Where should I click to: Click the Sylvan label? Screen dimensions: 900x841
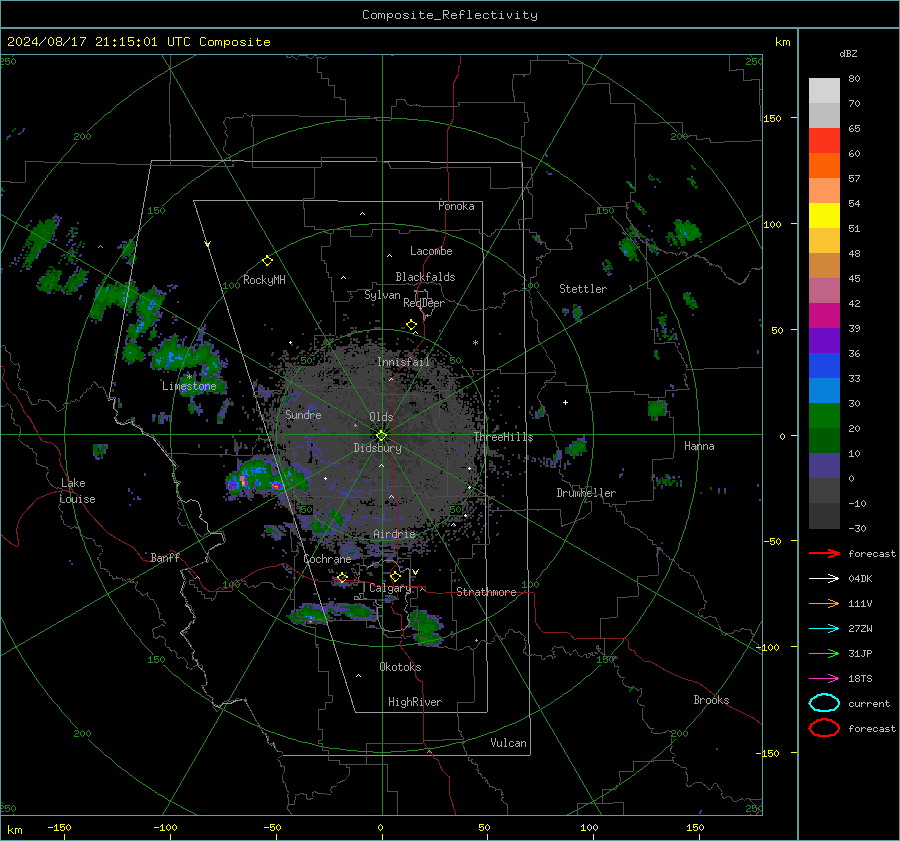click(382, 295)
